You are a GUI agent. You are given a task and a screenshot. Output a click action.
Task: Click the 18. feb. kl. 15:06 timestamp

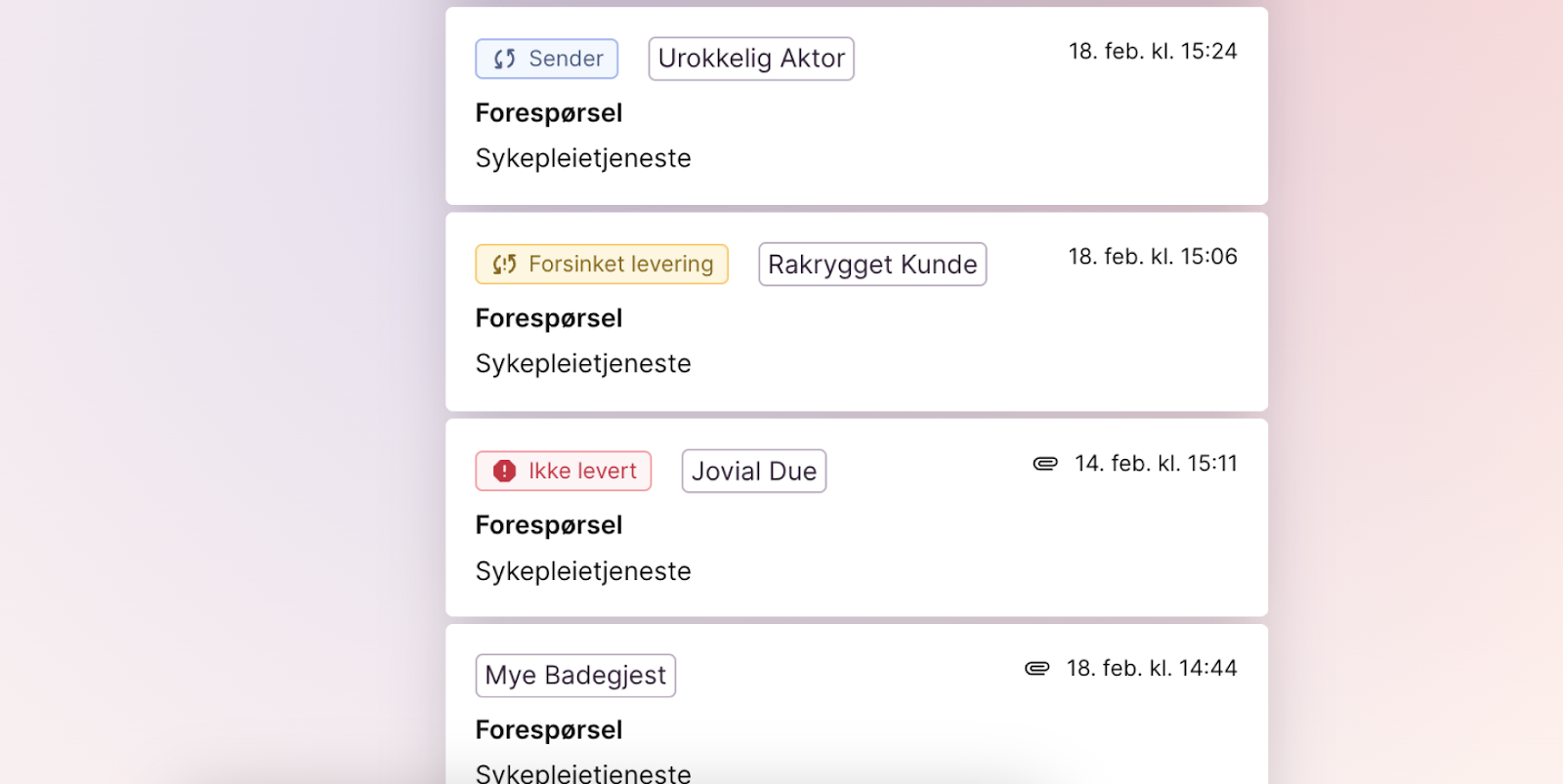coord(1153,256)
